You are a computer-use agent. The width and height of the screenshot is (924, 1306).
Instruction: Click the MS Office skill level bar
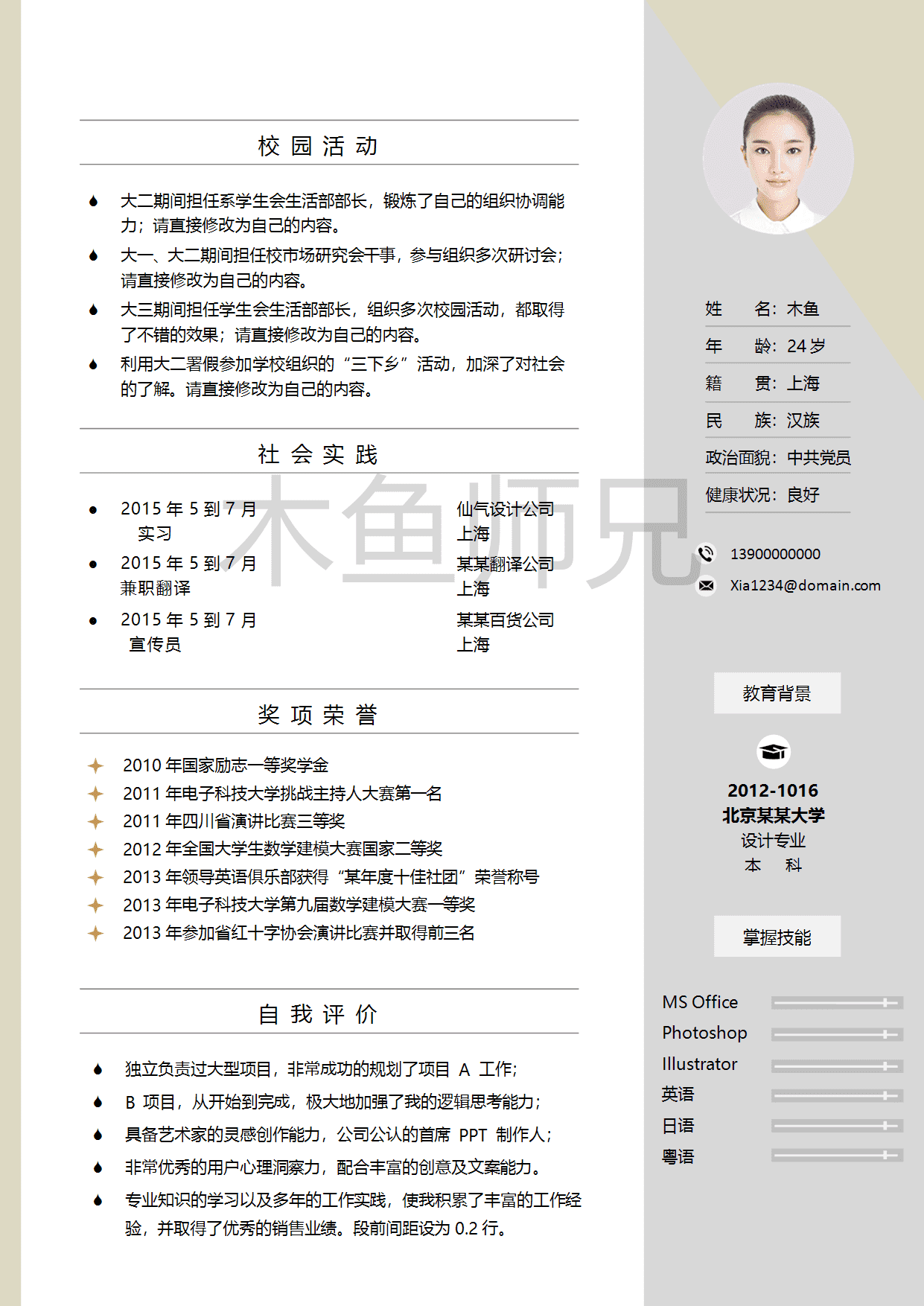pyautogui.click(x=837, y=1003)
